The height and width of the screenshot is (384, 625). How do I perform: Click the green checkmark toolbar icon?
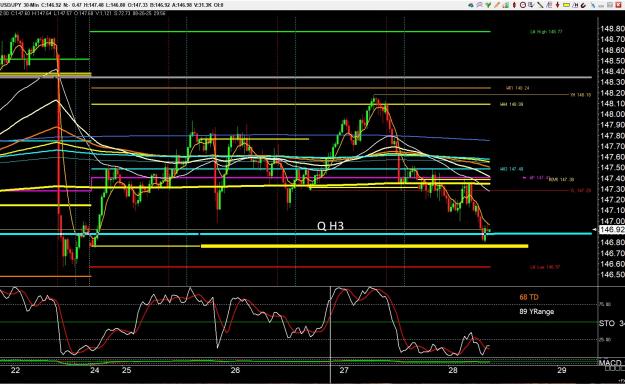pos(488,5)
